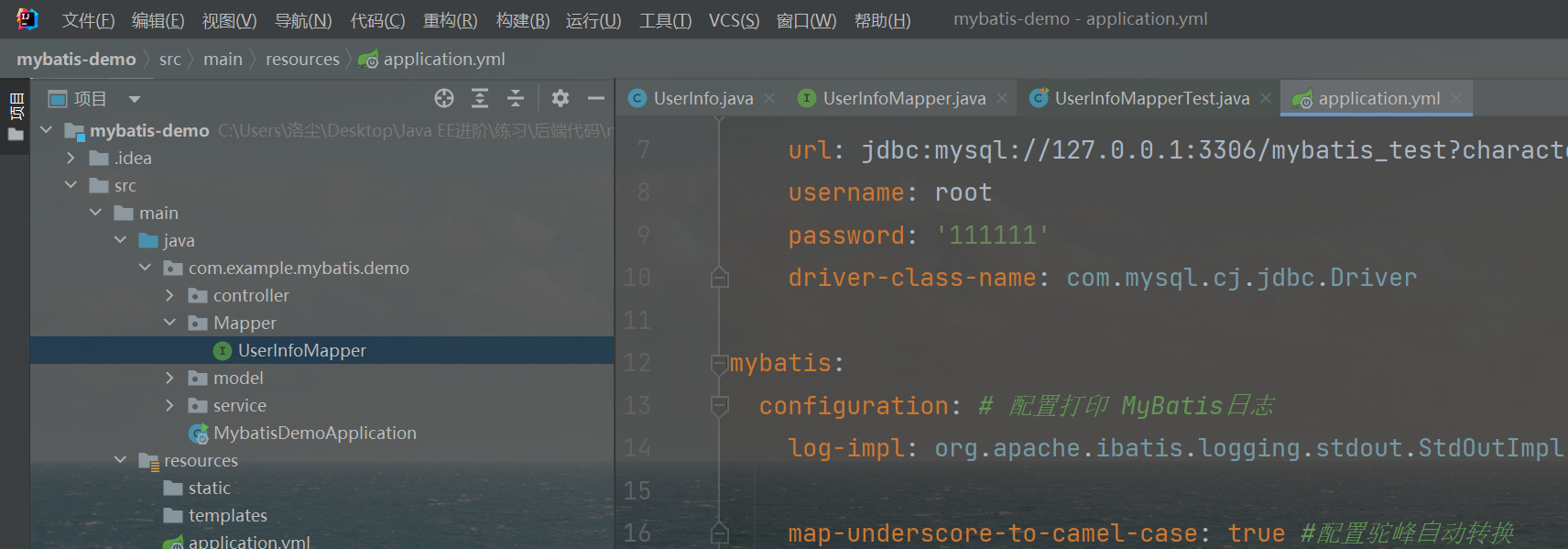Click the Expand All icon in project panel

(480, 98)
